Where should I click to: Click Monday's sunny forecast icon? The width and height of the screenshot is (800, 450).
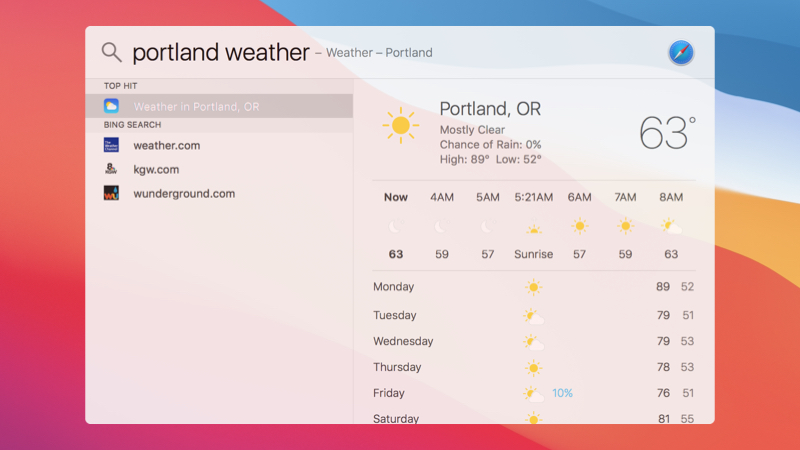pos(533,287)
